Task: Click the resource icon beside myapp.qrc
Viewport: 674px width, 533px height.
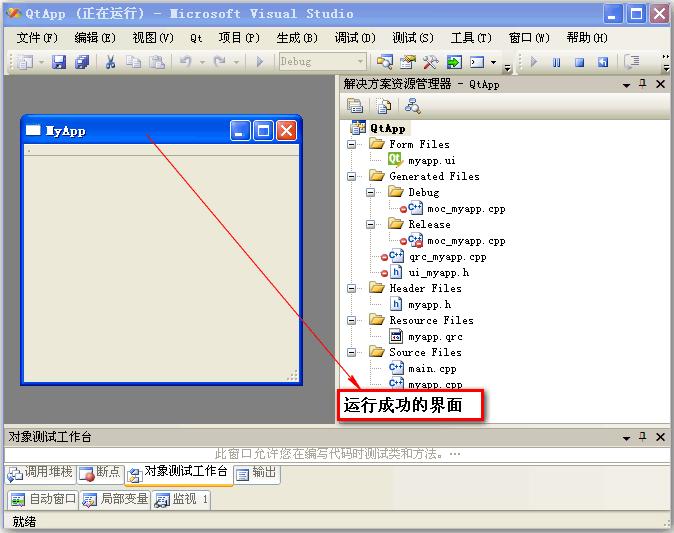Action: pos(396,336)
